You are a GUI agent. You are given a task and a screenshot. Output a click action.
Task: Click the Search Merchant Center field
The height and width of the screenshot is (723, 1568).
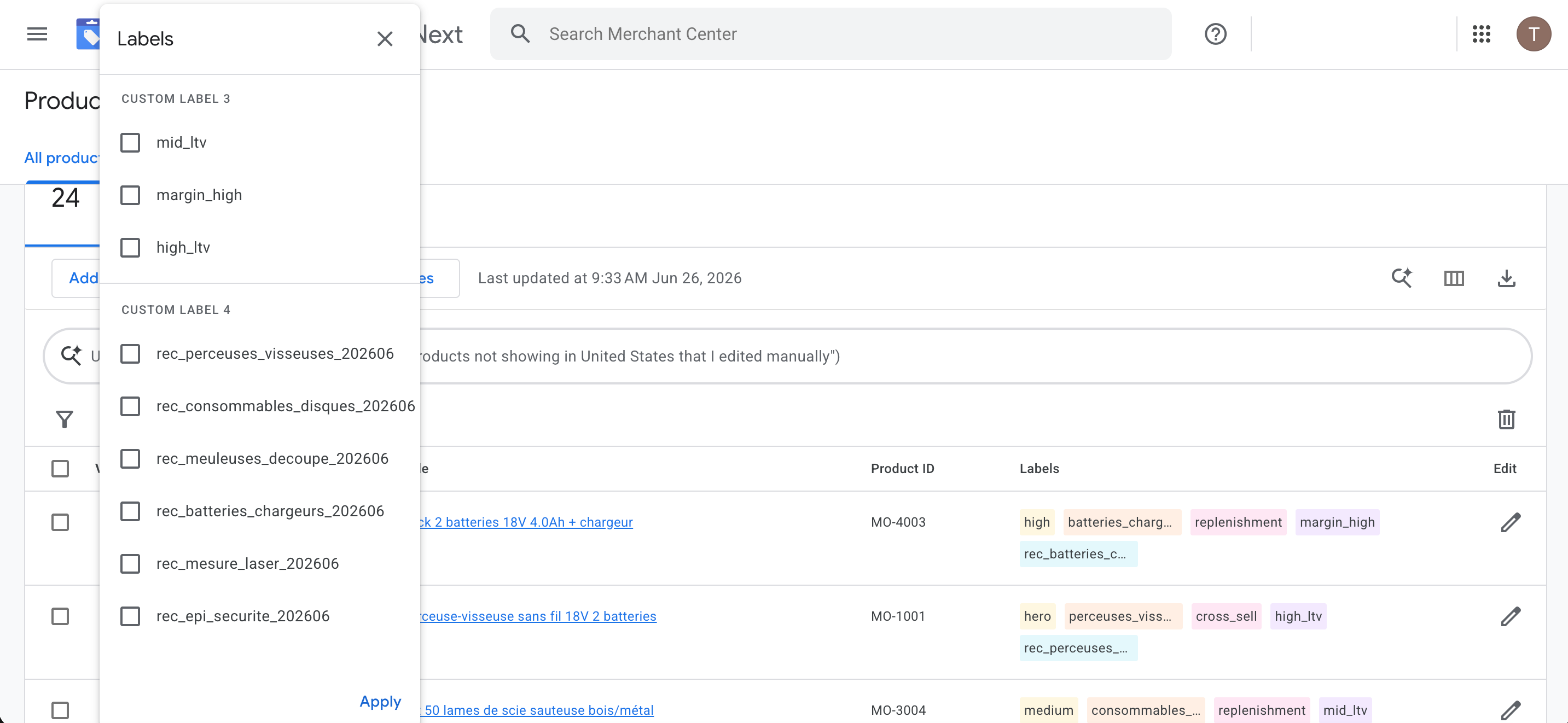coord(831,34)
